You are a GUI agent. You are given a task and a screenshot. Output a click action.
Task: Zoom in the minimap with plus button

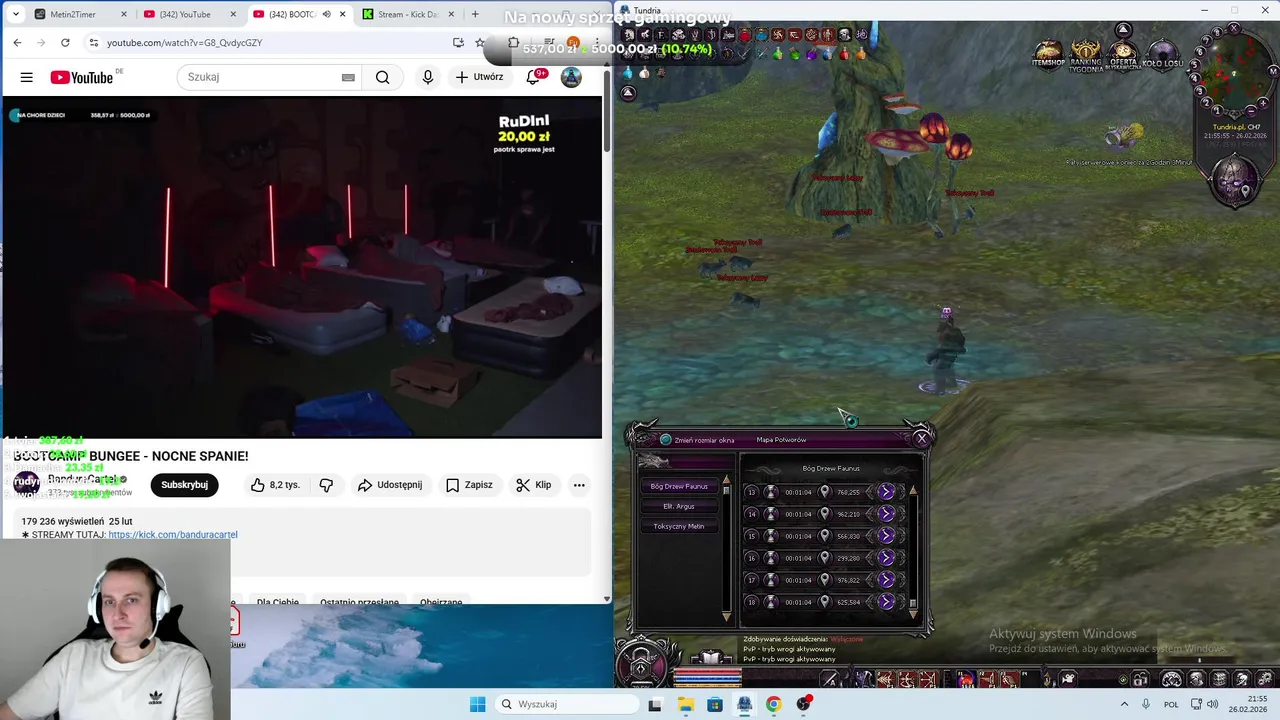point(1263,103)
